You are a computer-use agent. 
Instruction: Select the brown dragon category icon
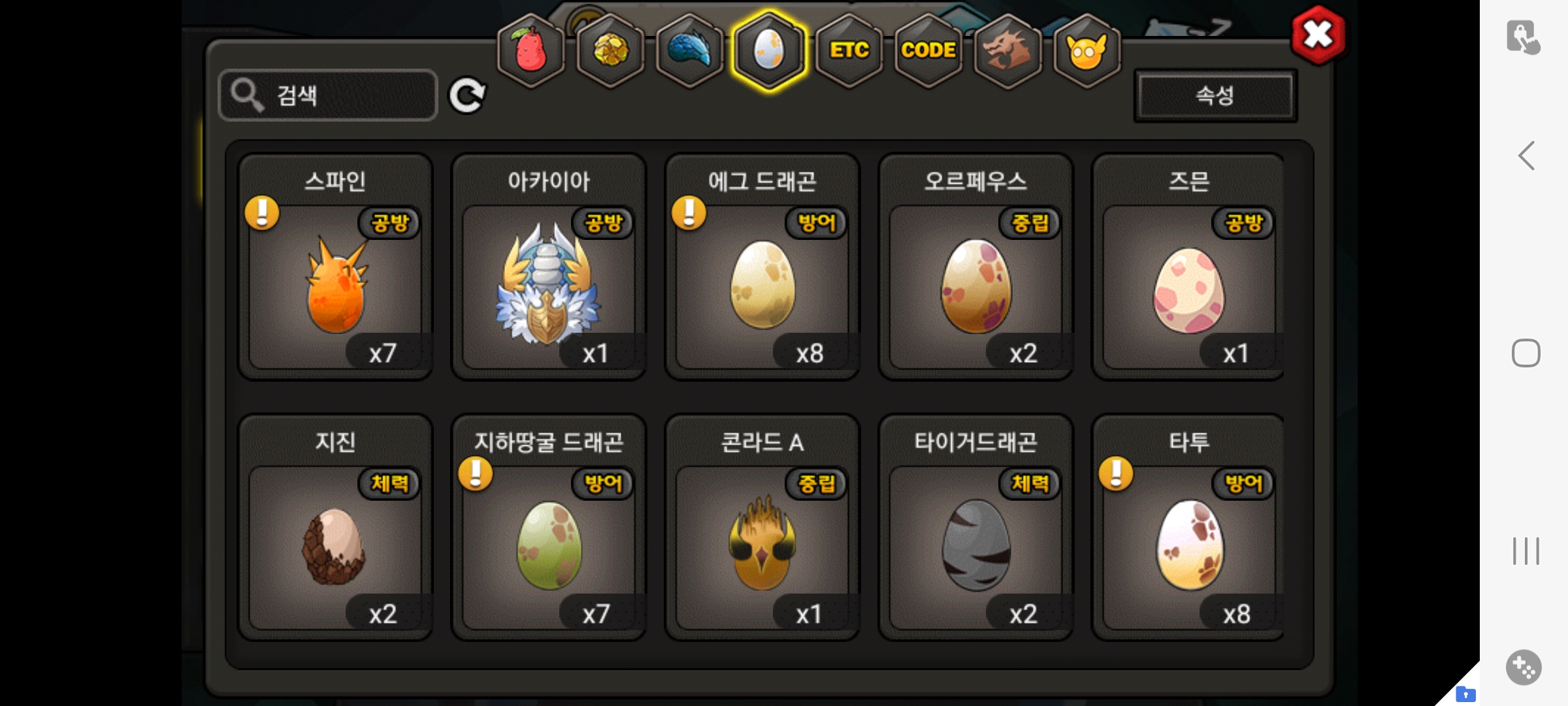1007,50
